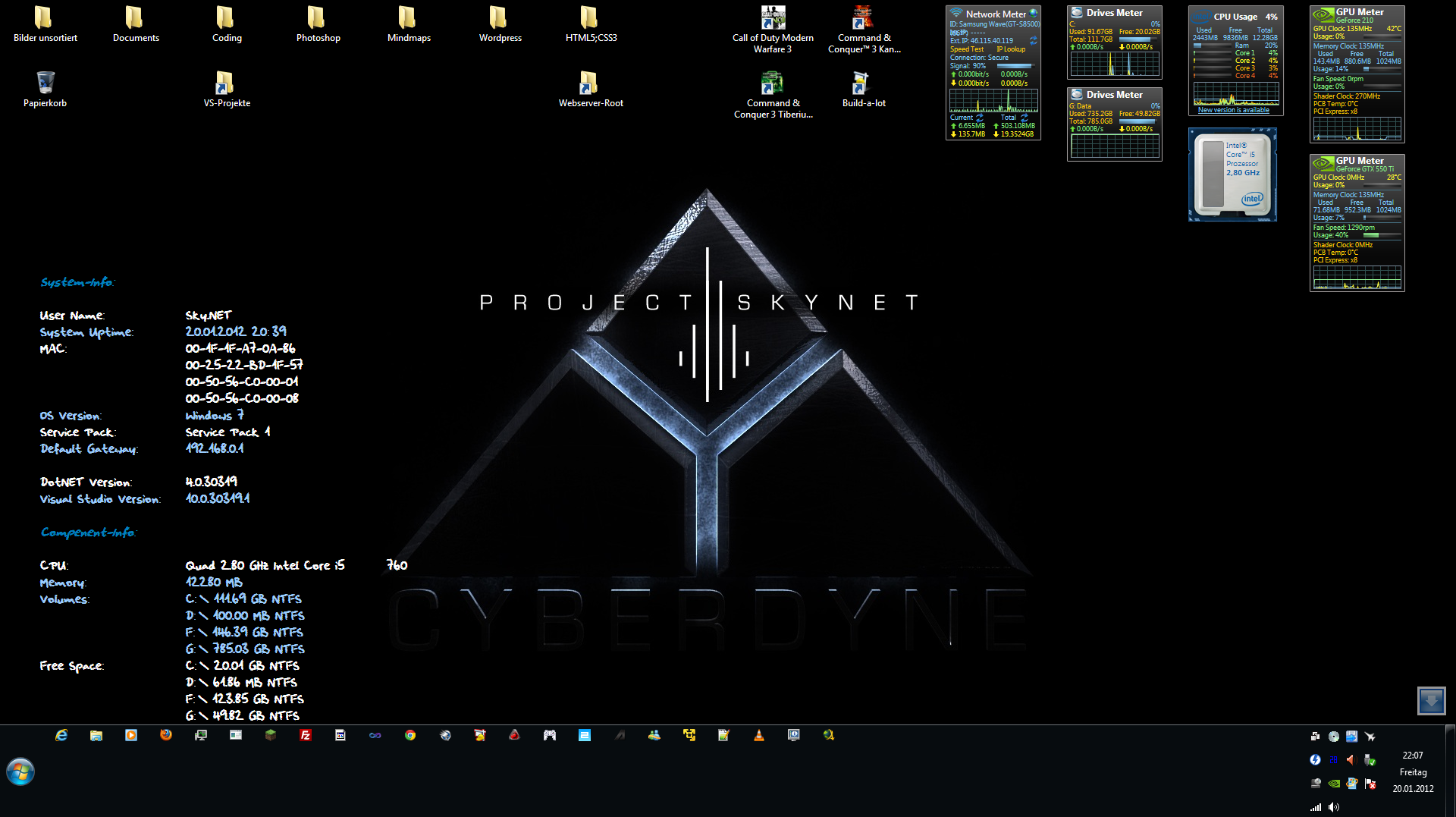Open Google Chrome from the taskbar
This screenshot has width=1456, height=817.
[x=410, y=735]
